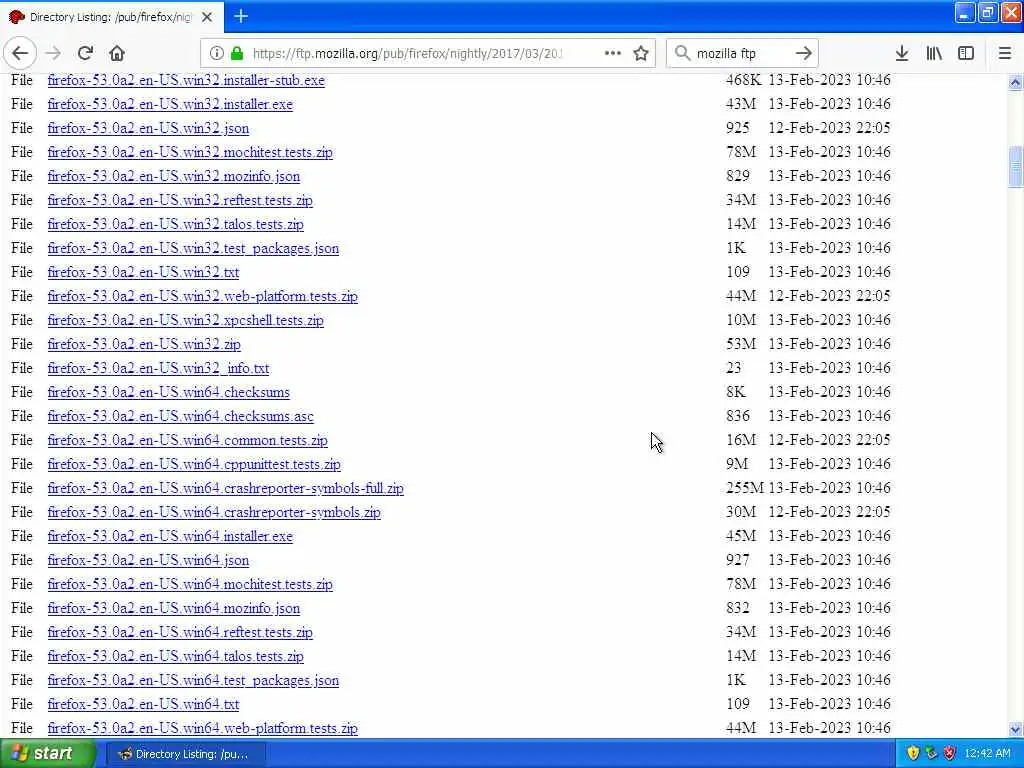Open win64.checksums.asc link
Image resolution: width=1024 pixels, height=768 pixels.
tap(180, 417)
